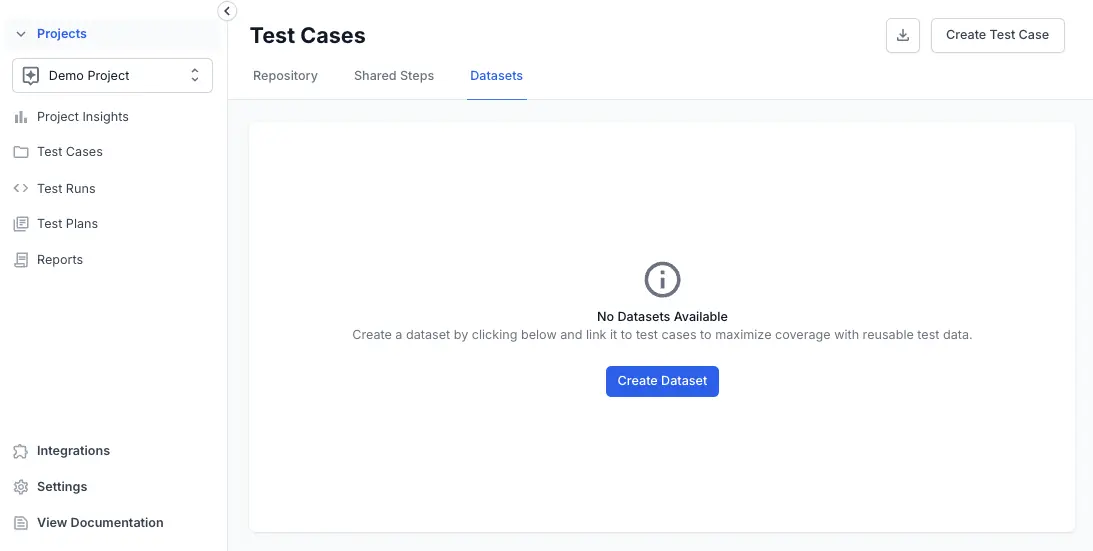Click the blue Create Dataset button

pos(662,381)
